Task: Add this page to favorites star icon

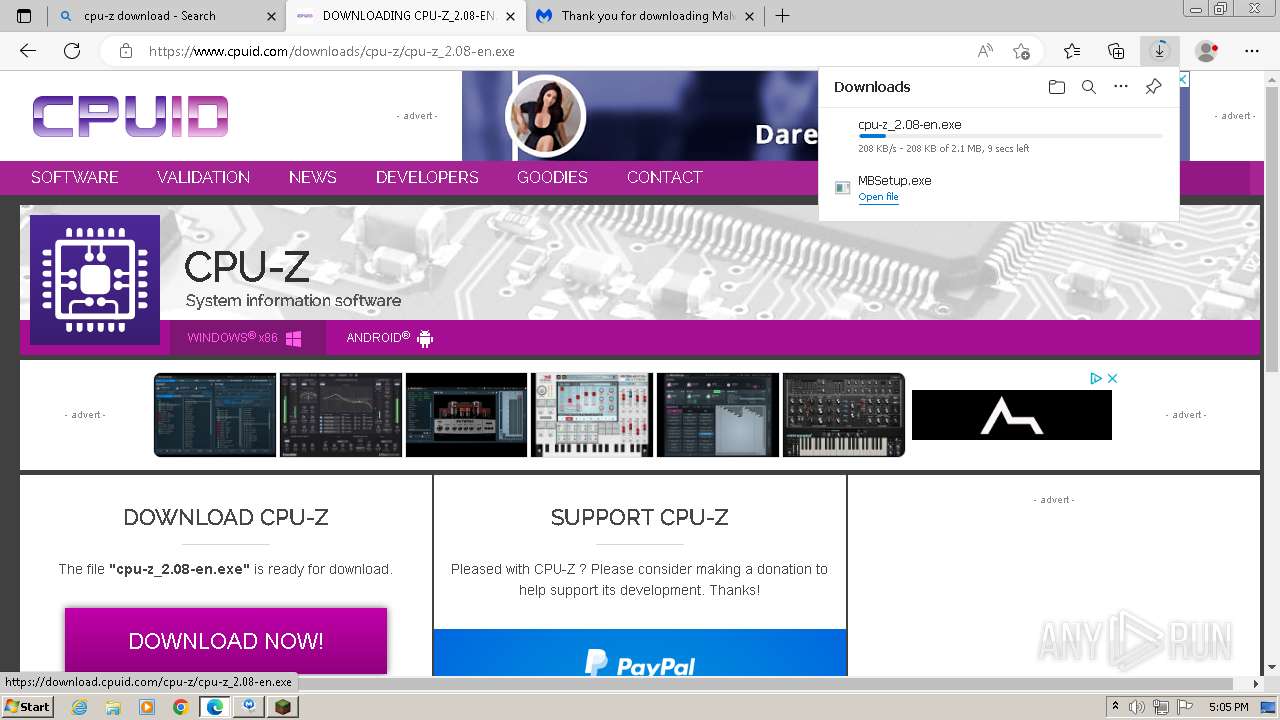Action: (1021, 51)
